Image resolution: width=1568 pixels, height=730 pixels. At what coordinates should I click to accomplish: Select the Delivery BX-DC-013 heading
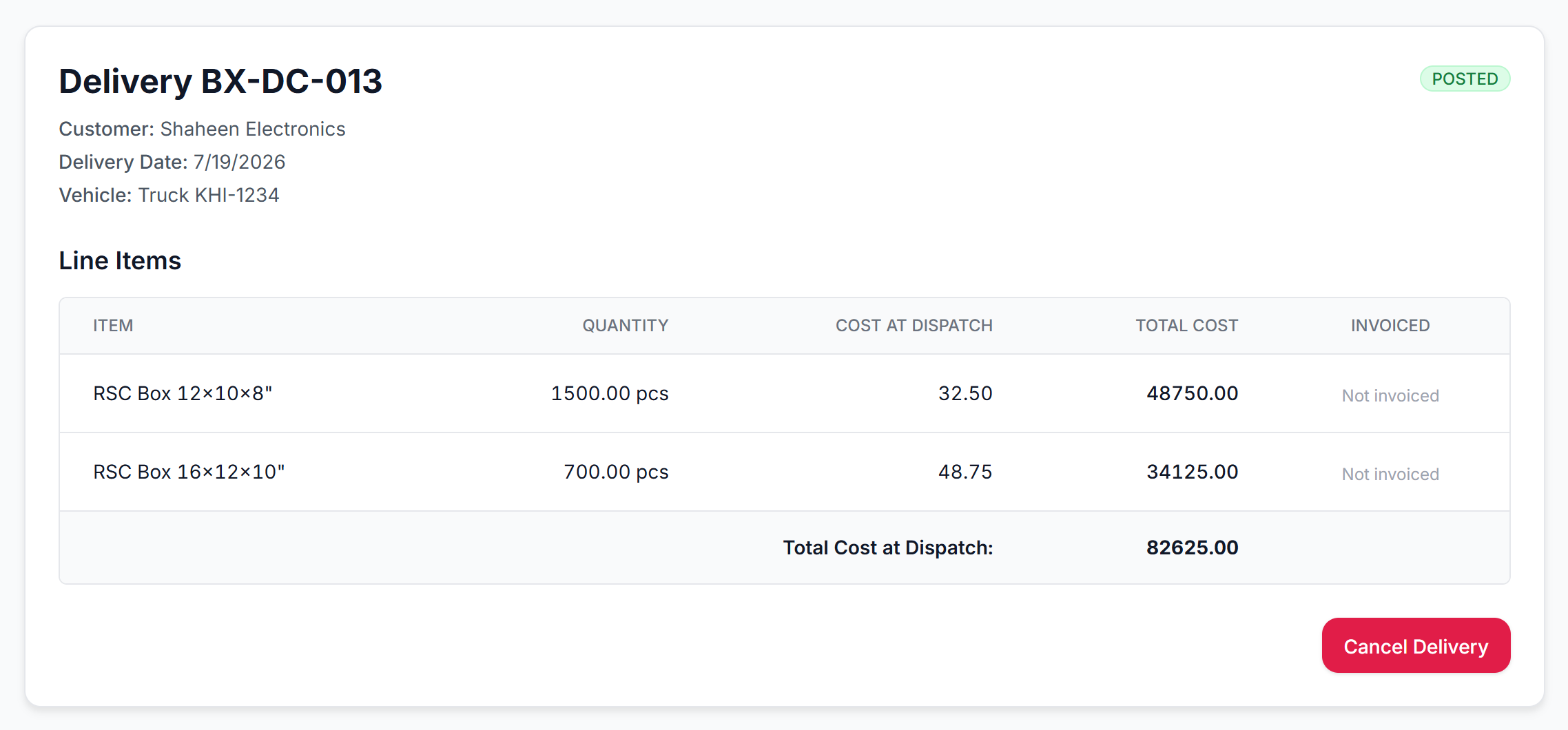(x=220, y=81)
